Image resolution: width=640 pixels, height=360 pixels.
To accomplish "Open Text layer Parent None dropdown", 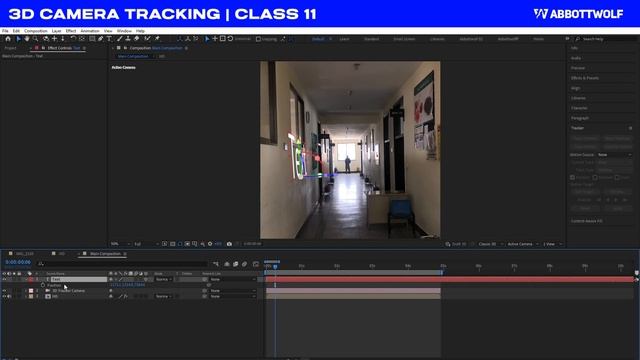I will 233,280.
